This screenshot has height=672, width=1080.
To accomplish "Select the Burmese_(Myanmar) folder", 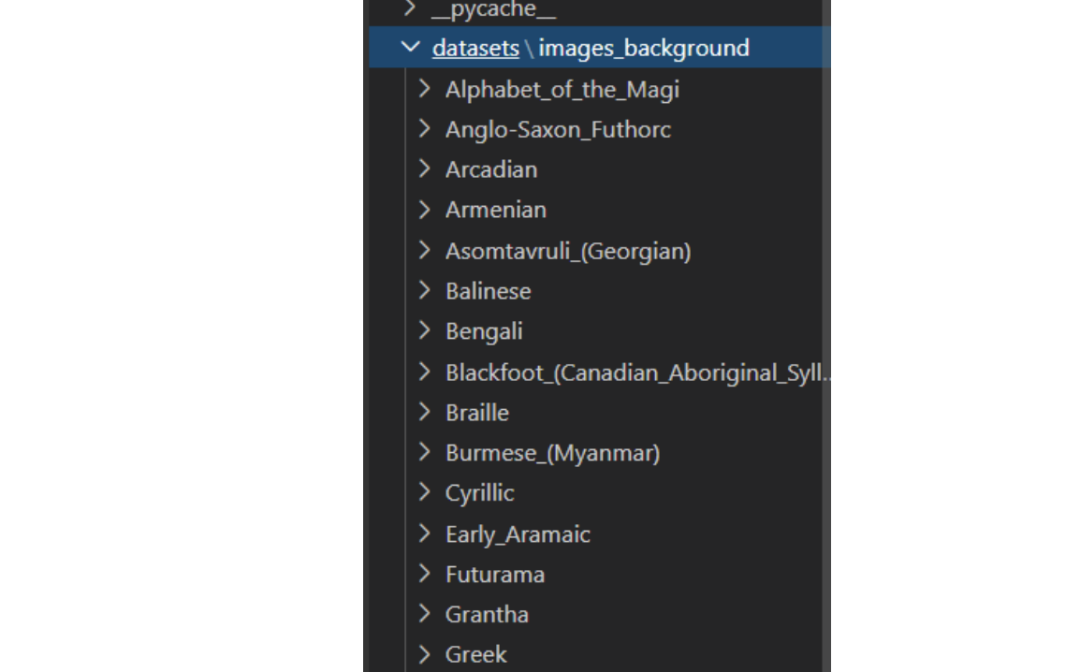I will [x=552, y=453].
